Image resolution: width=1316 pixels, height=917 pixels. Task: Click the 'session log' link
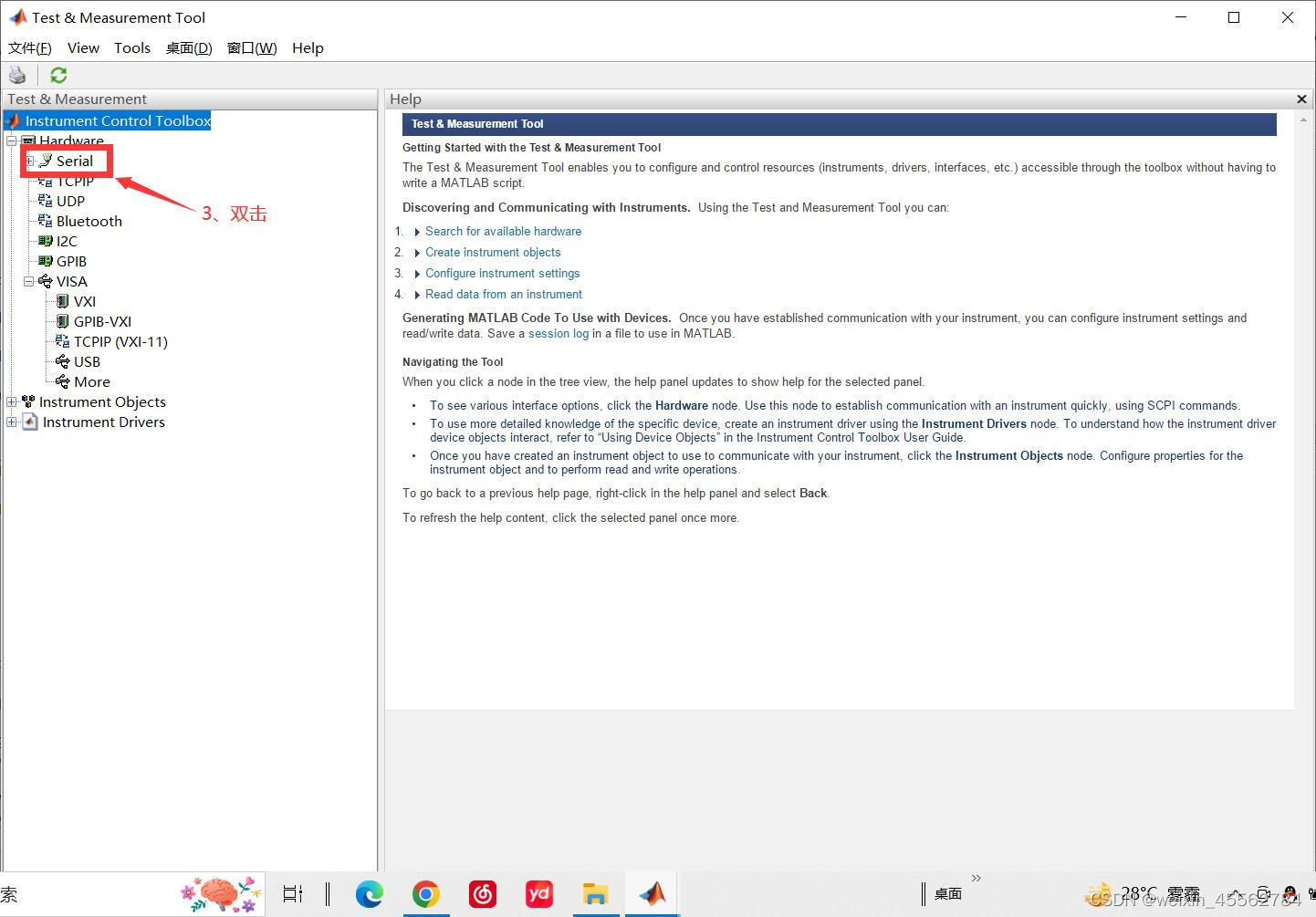coord(559,333)
